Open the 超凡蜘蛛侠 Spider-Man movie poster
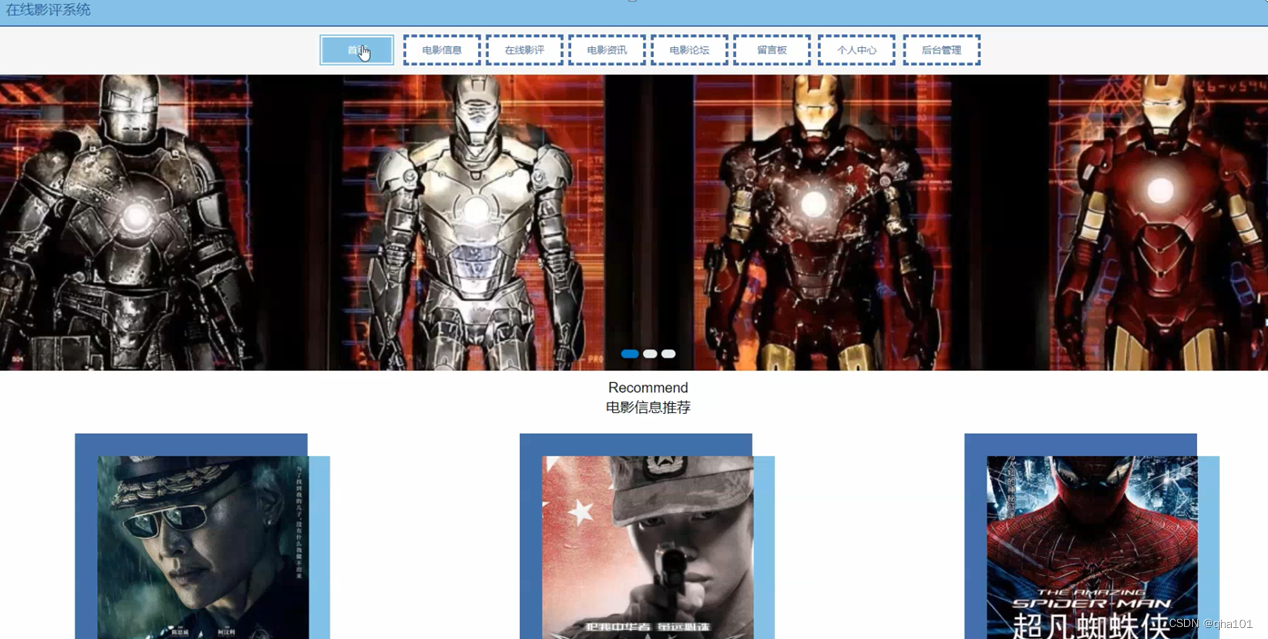 [1092, 547]
